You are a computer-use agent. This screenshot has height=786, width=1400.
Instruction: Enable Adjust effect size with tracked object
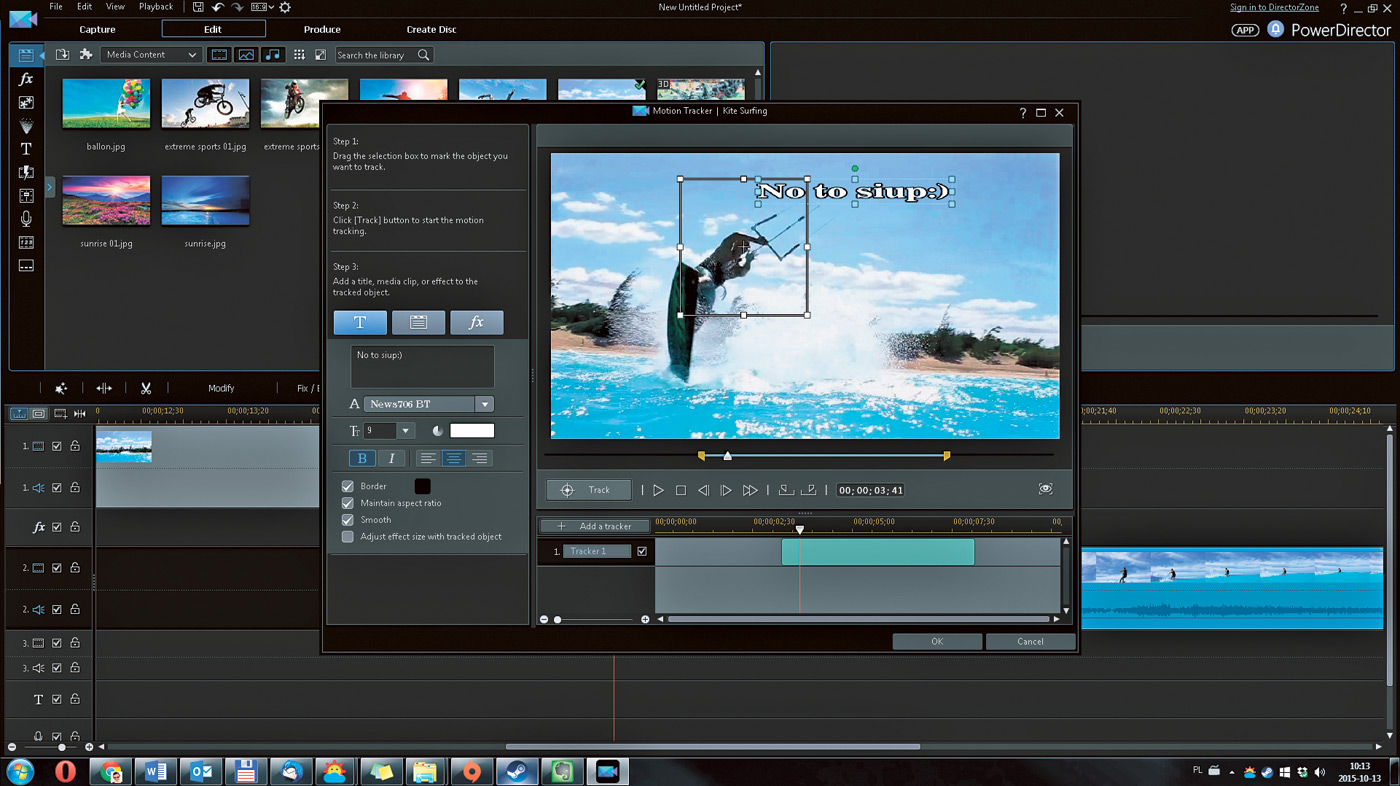tap(348, 537)
